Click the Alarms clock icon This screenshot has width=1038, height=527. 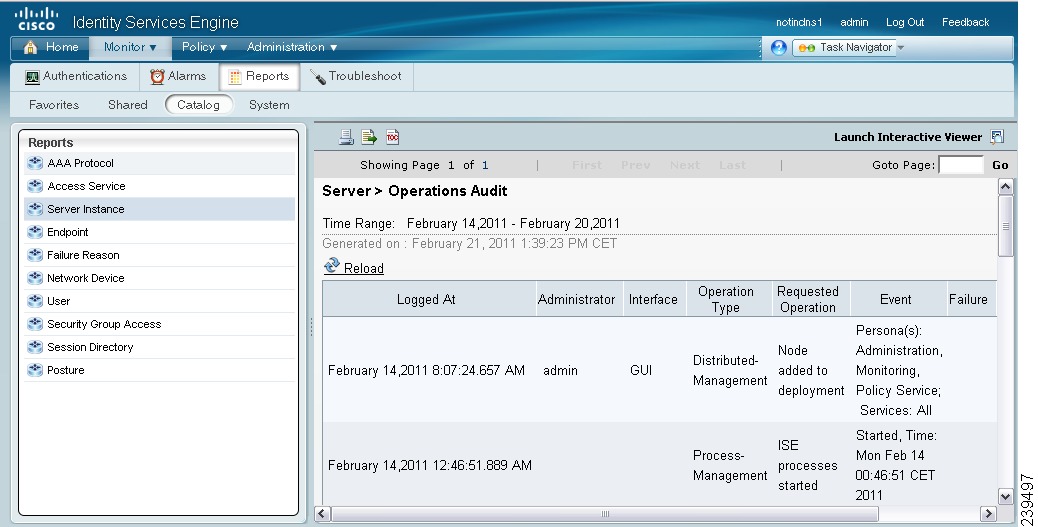tap(157, 77)
